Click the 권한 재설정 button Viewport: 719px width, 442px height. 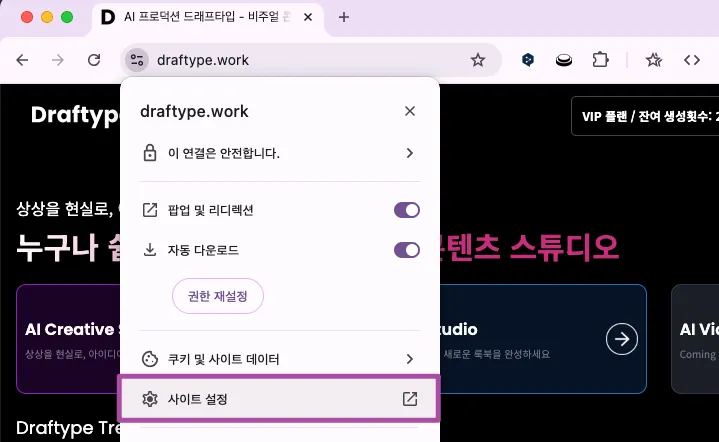click(218, 296)
